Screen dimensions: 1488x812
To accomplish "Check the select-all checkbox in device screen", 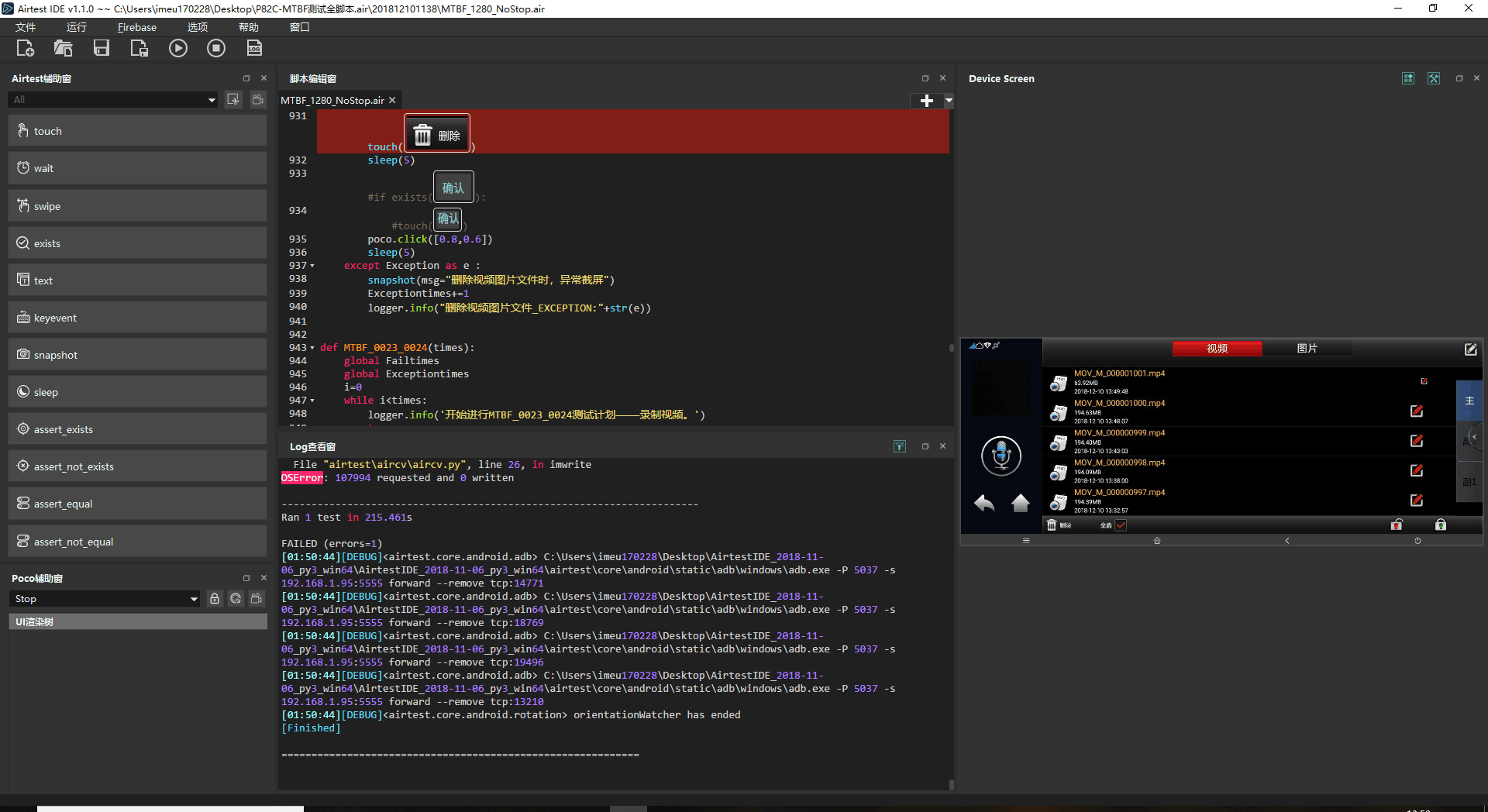I will 1121,525.
